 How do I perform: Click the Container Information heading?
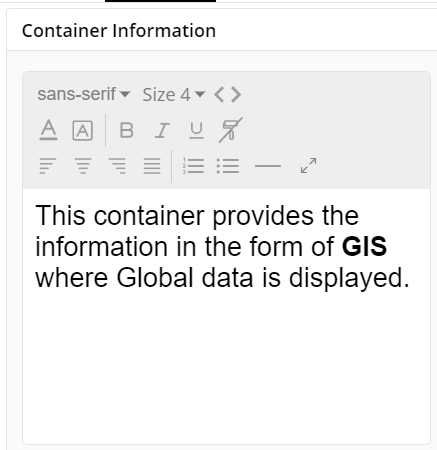119,31
